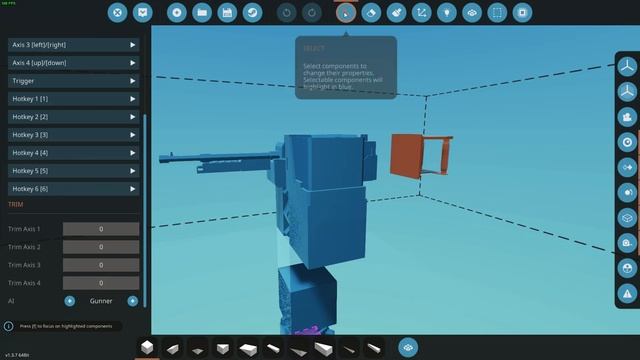The height and width of the screenshot is (360, 640).
Task: Click the right-arrow icon in right sidebar
Action: click(627, 167)
